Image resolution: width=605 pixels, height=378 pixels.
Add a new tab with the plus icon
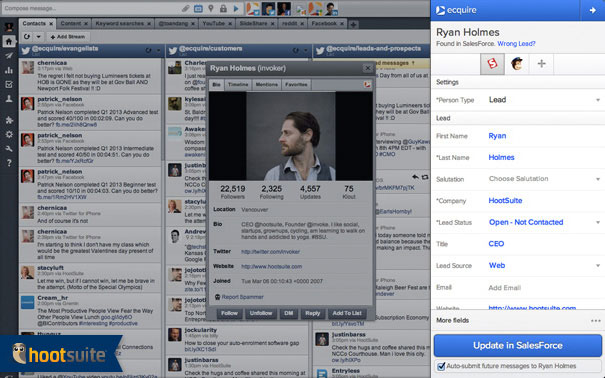coord(353,24)
